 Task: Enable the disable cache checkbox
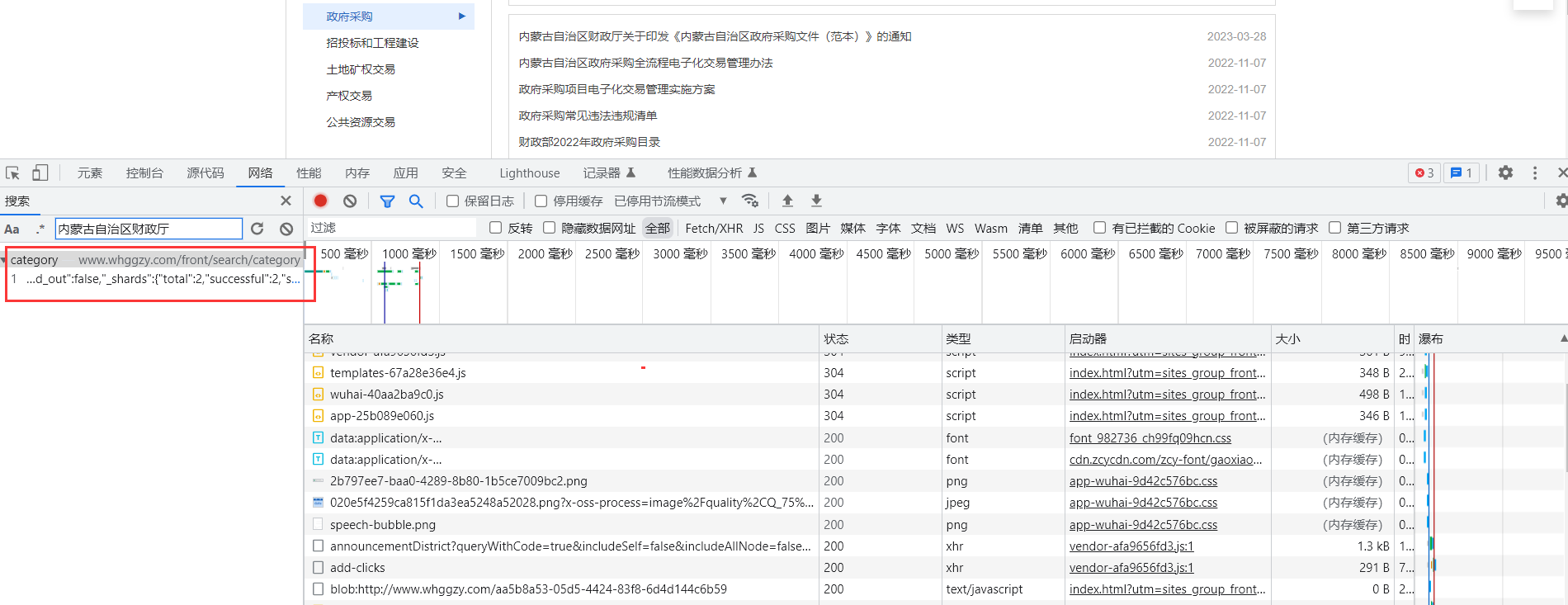[x=541, y=201]
